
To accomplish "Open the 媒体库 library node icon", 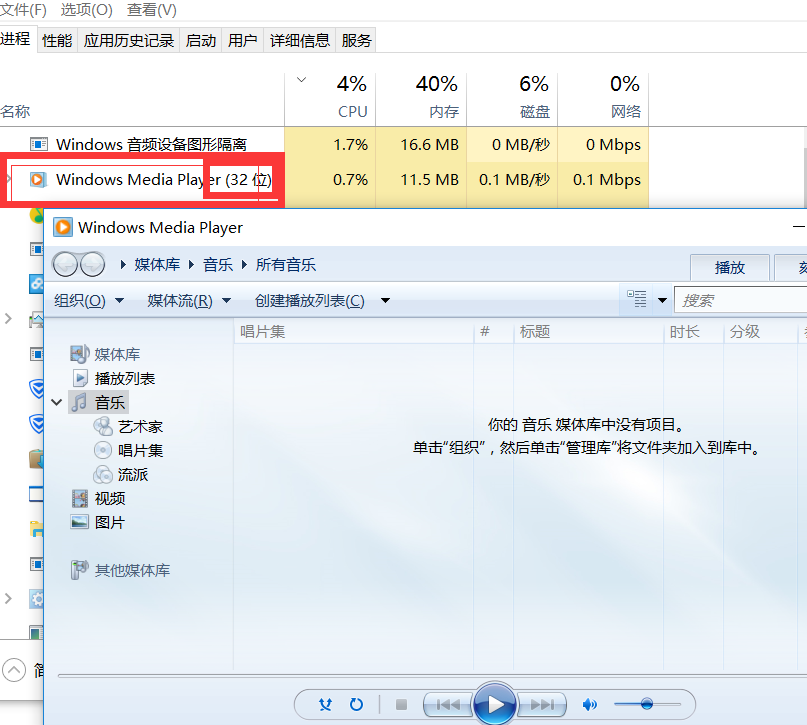I will tap(80, 354).
